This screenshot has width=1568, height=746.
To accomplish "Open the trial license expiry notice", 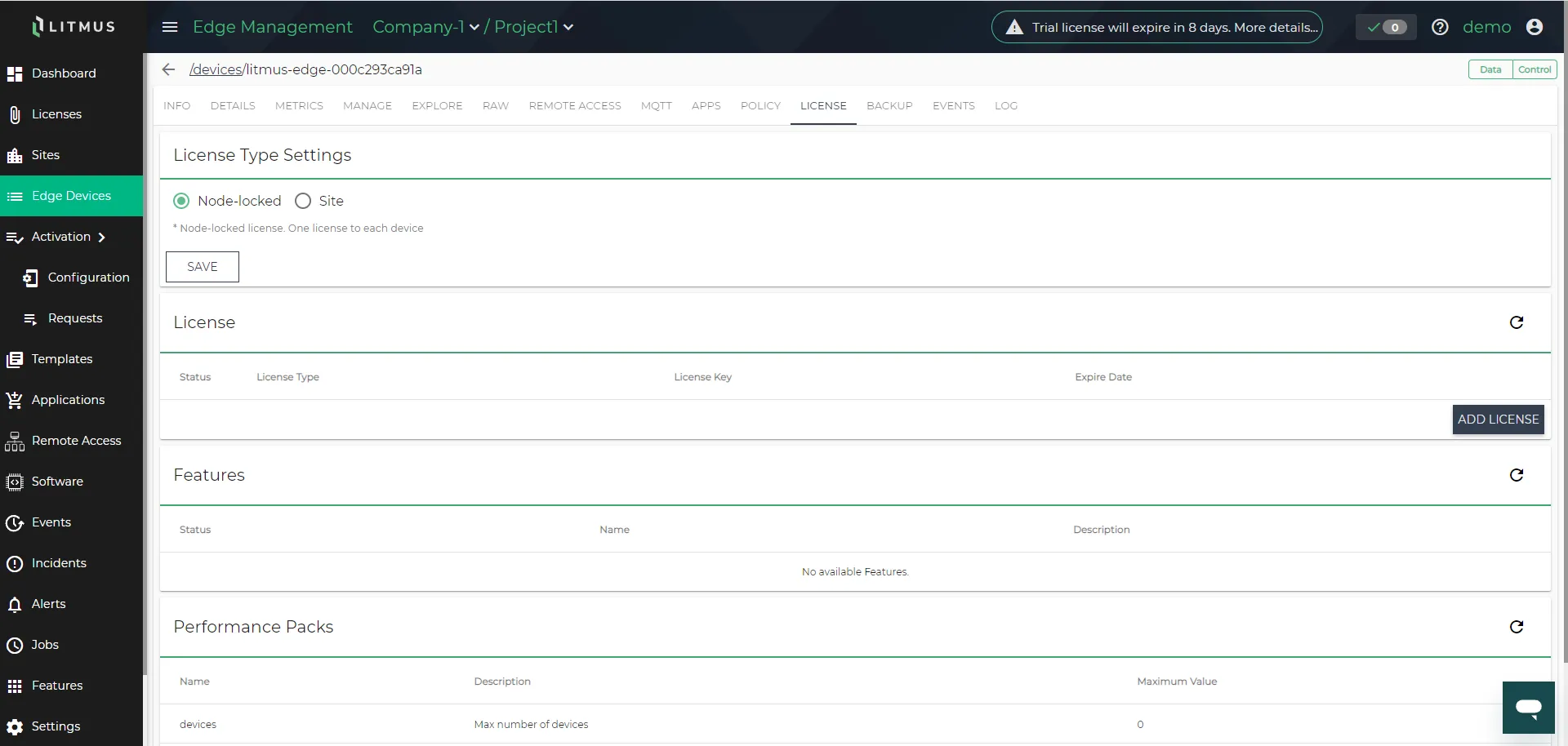I will [x=1156, y=27].
